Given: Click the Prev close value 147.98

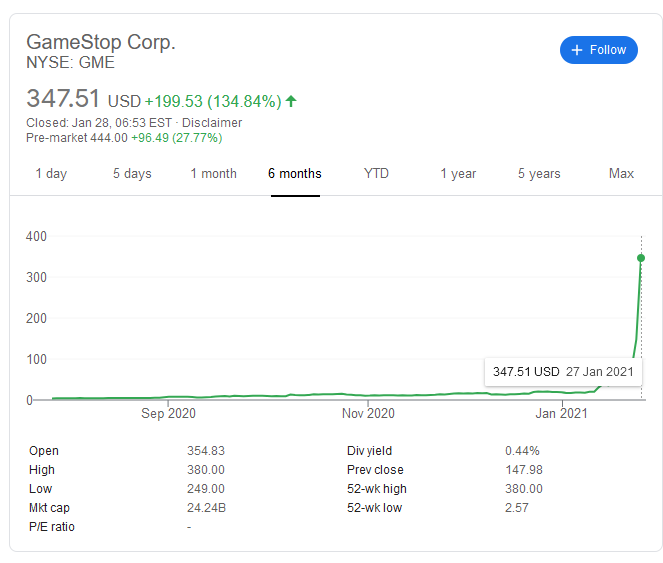Looking at the screenshot, I should [x=524, y=470].
